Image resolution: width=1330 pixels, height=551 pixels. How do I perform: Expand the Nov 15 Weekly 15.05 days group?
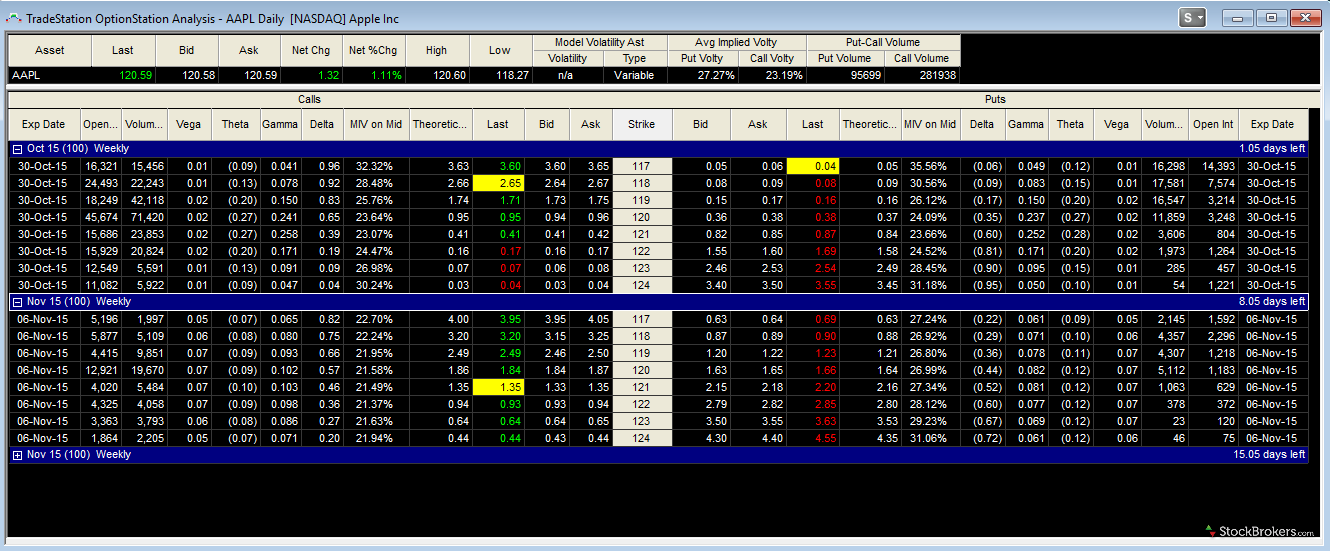coord(16,454)
